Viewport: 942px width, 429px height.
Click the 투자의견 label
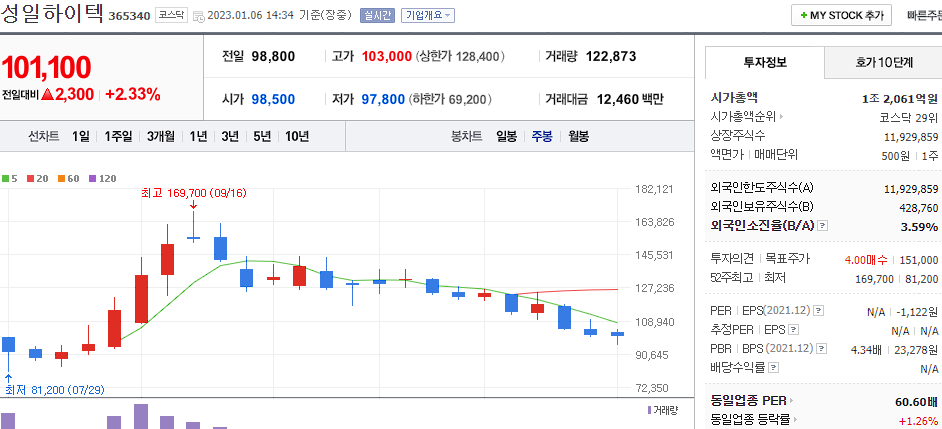[x=732, y=259]
